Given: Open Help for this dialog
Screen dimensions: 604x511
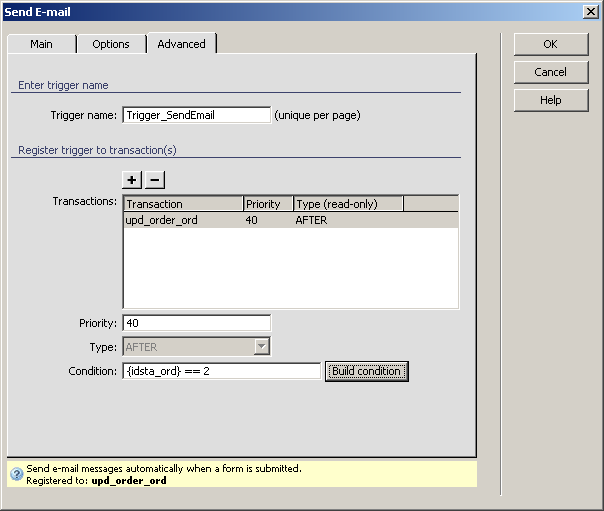Looking at the screenshot, I should pyautogui.click(x=550, y=100).
